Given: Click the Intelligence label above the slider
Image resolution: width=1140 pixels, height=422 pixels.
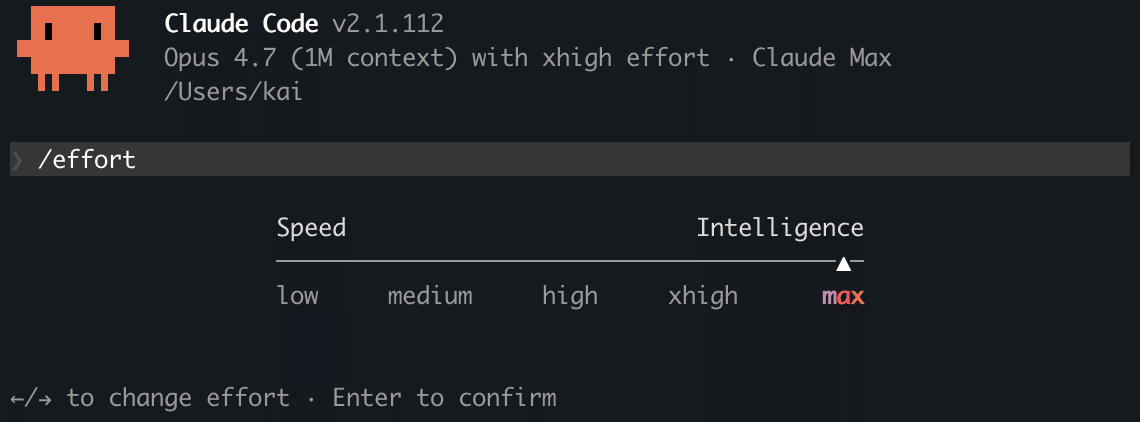Looking at the screenshot, I should (780, 228).
